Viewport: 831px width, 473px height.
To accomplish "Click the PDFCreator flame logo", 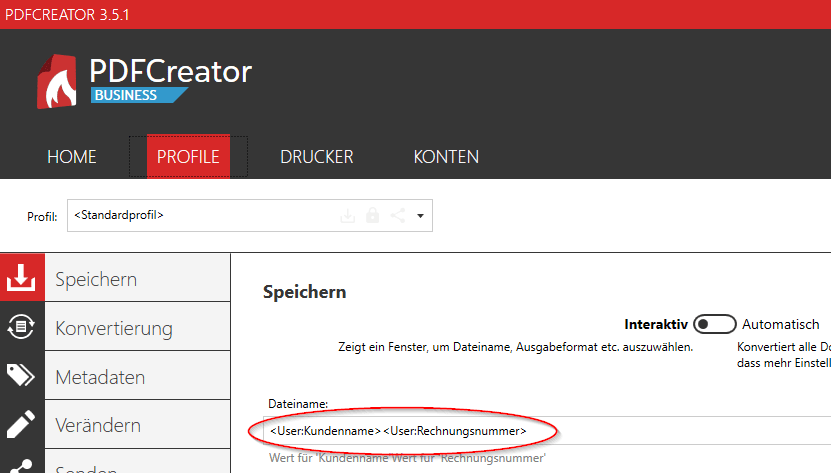I will click(57, 81).
